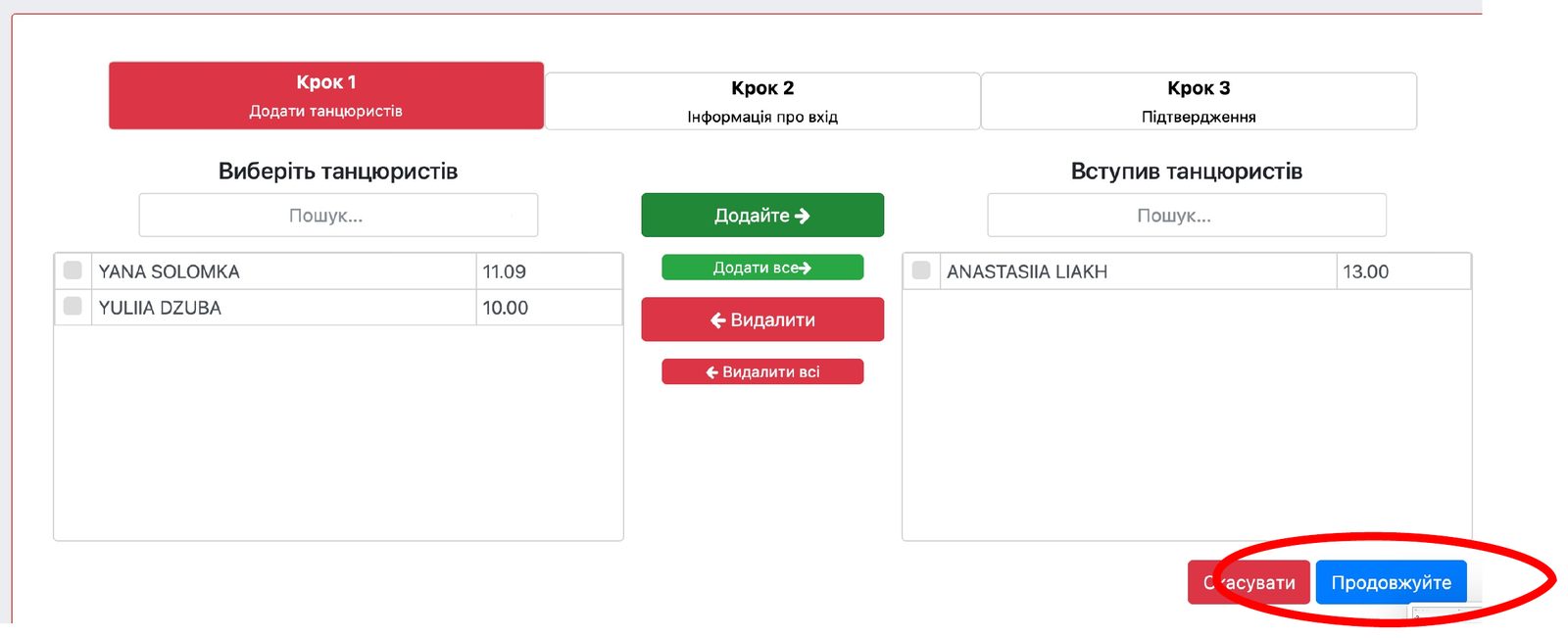
Task: Click the Вступив танцюристів heading
Action: pyautogui.click(x=1187, y=172)
